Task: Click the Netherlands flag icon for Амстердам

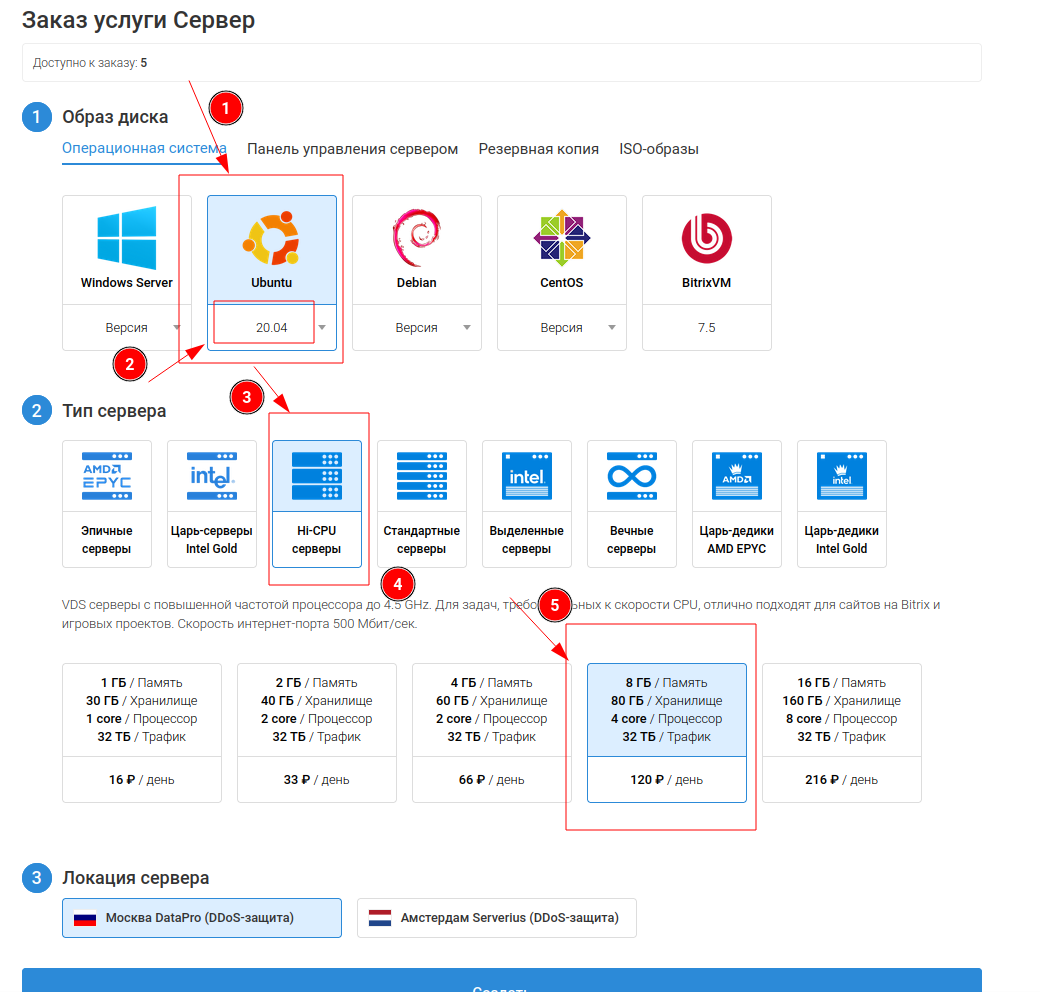Action: 379,918
